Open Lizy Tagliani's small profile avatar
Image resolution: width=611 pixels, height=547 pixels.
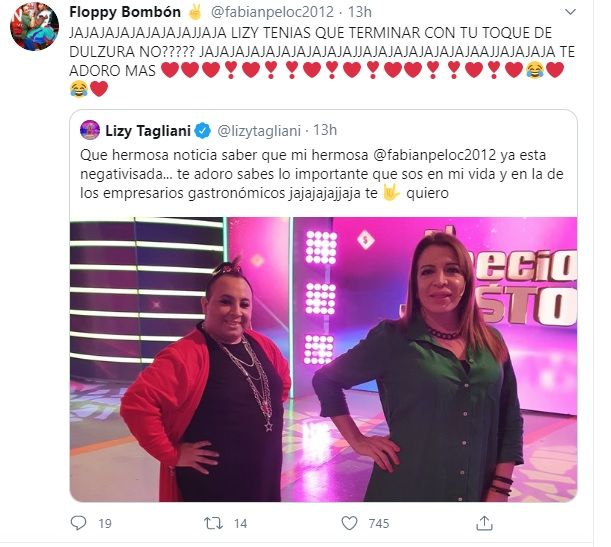click(90, 130)
